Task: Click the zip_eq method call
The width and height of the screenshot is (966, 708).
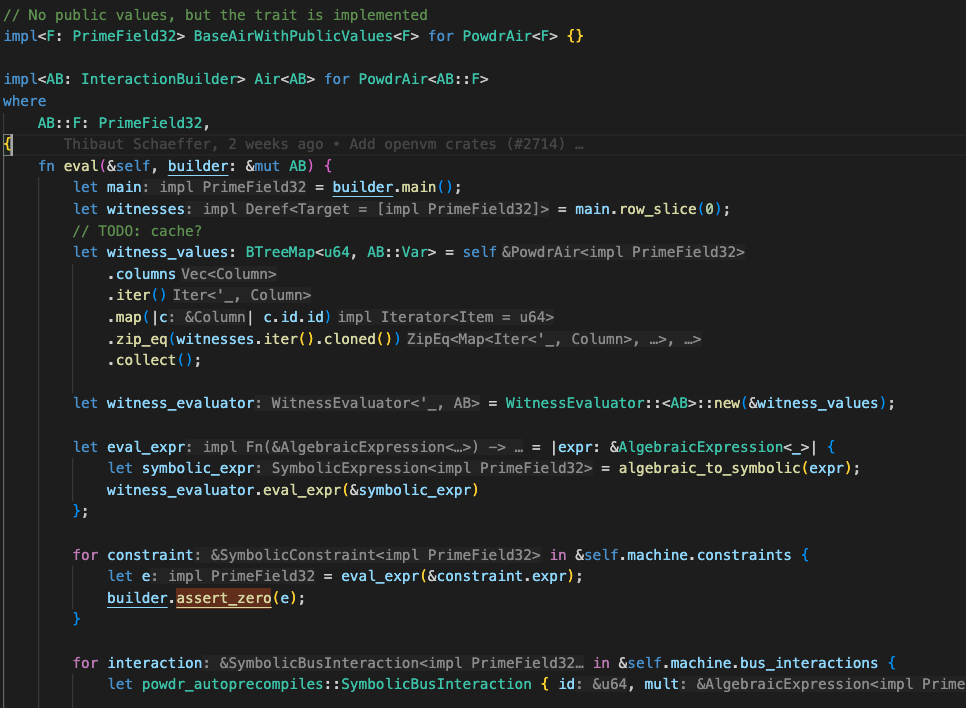Action: (141, 339)
